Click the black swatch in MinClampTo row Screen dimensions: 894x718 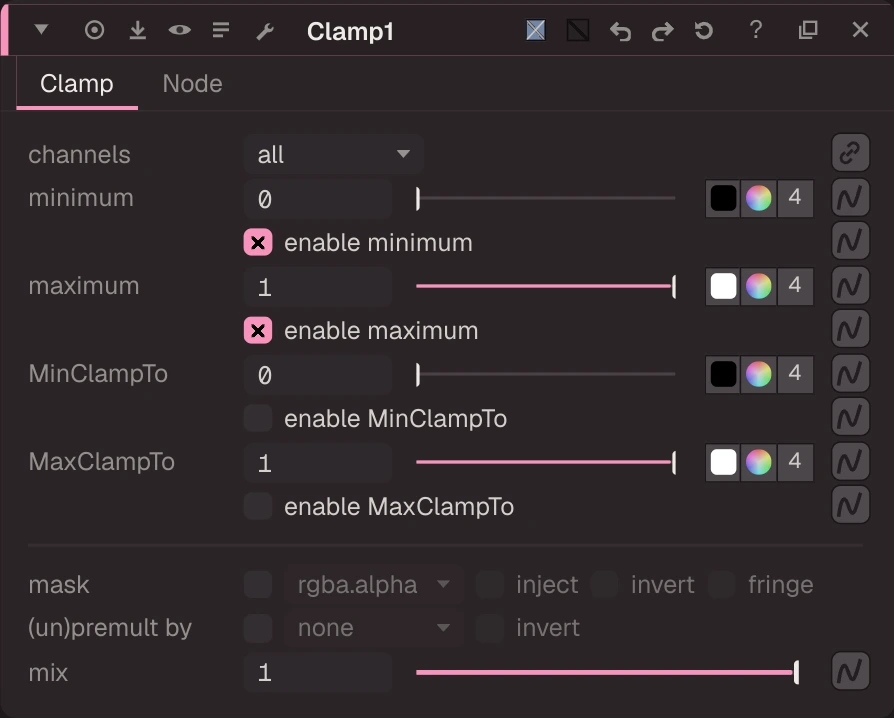(x=723, y=374)
